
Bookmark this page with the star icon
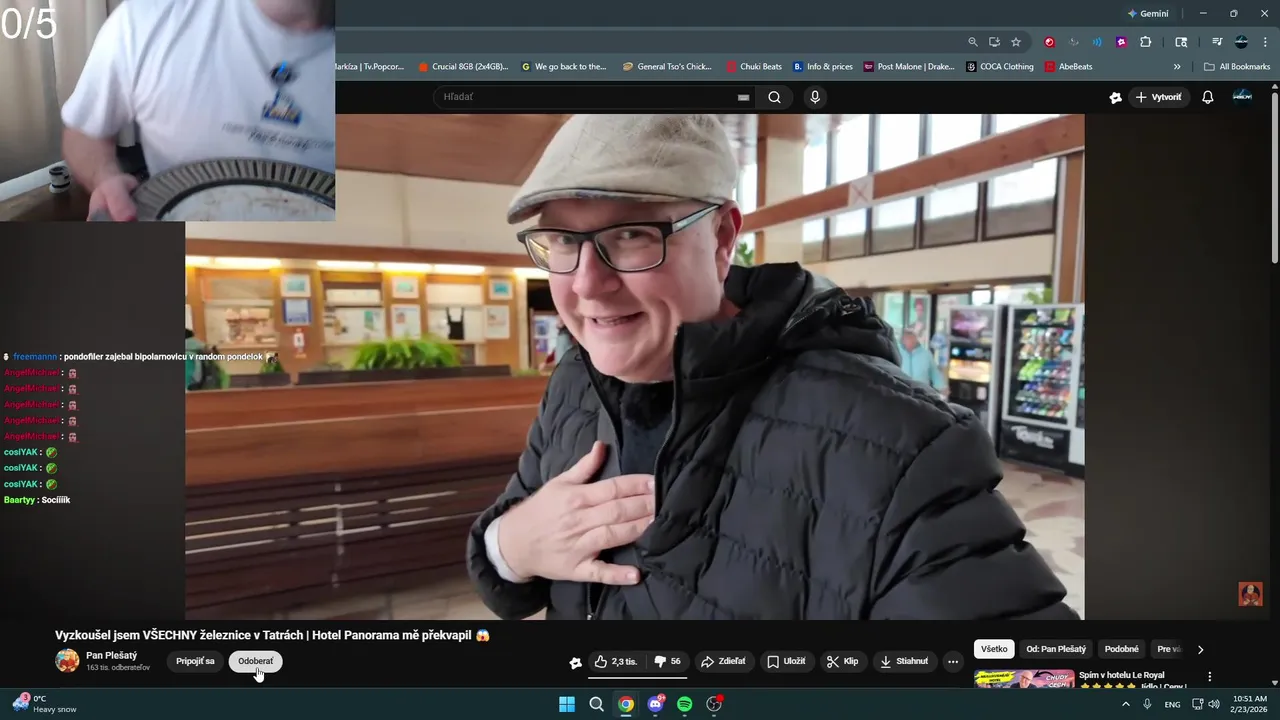(x=1016, y=42)
